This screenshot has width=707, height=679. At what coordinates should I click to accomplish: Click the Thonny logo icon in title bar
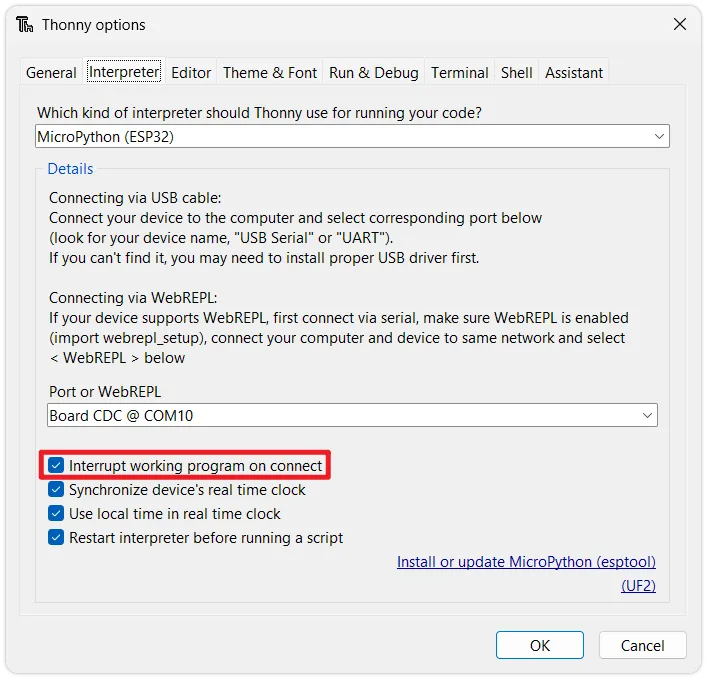(24, 25)
